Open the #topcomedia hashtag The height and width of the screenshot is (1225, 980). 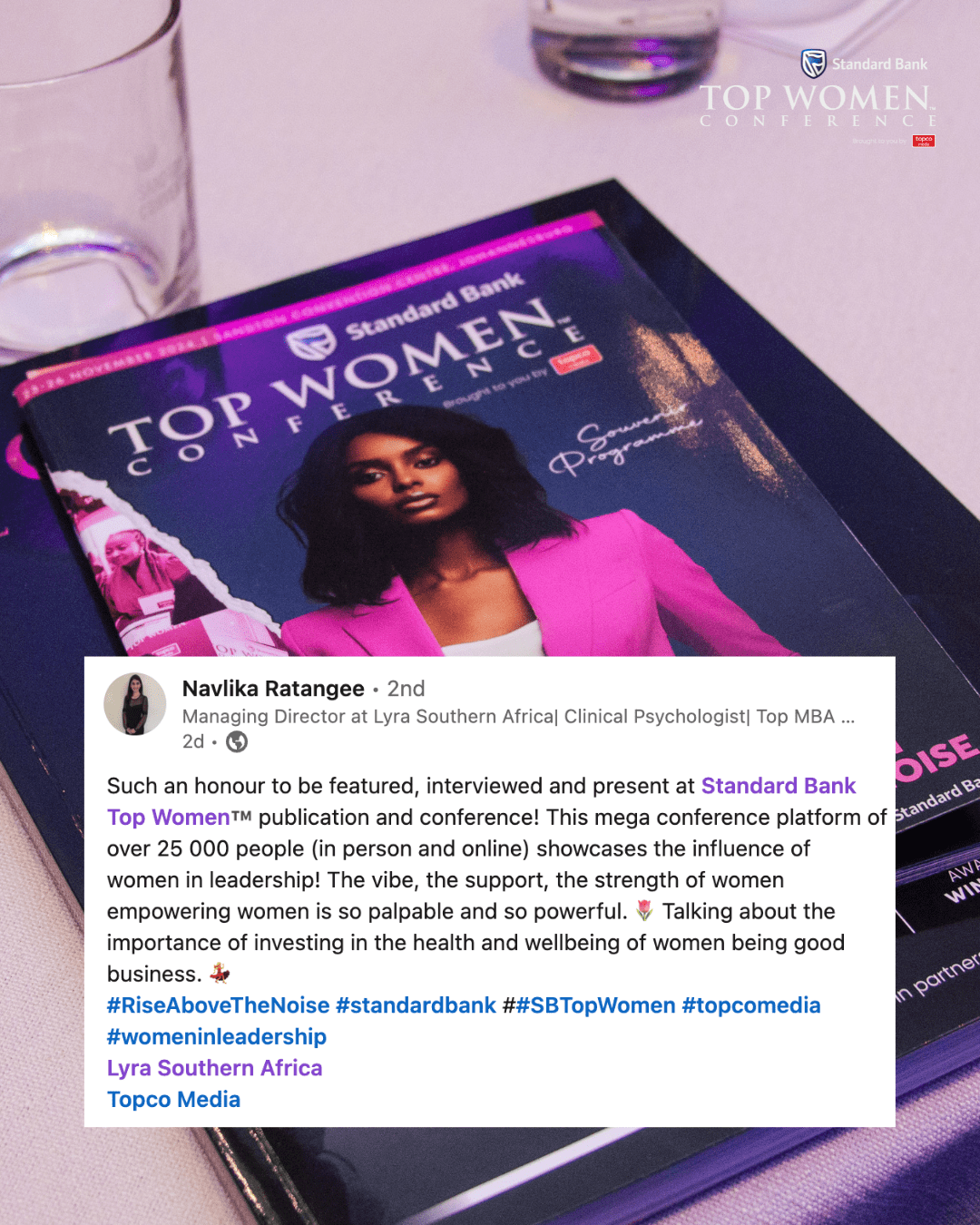tap(751, 1005)
